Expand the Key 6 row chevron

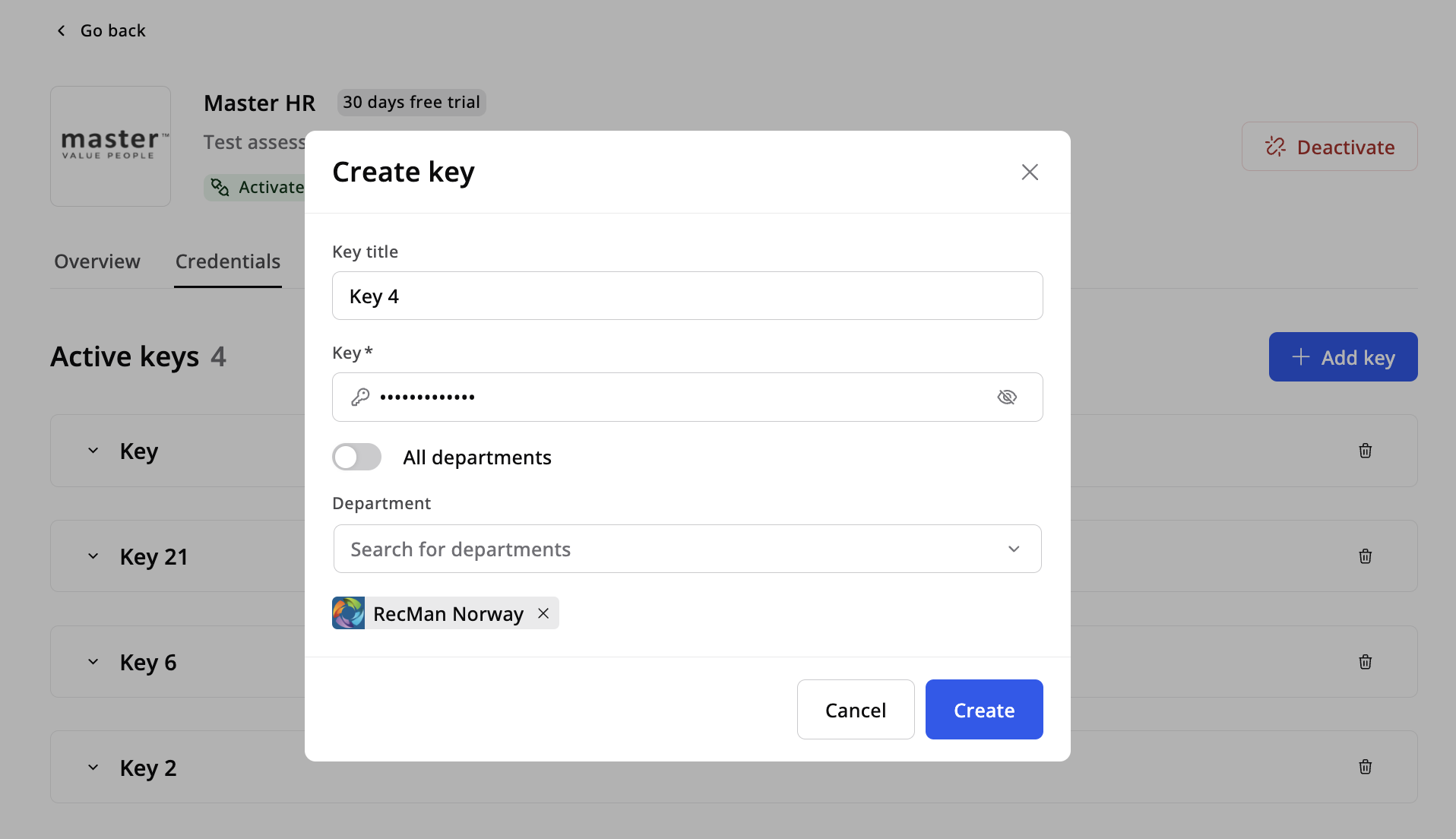tap(93, 662)
